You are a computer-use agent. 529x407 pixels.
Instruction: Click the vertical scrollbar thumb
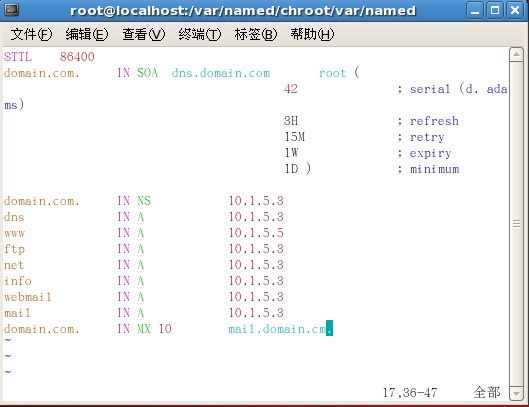516,224
